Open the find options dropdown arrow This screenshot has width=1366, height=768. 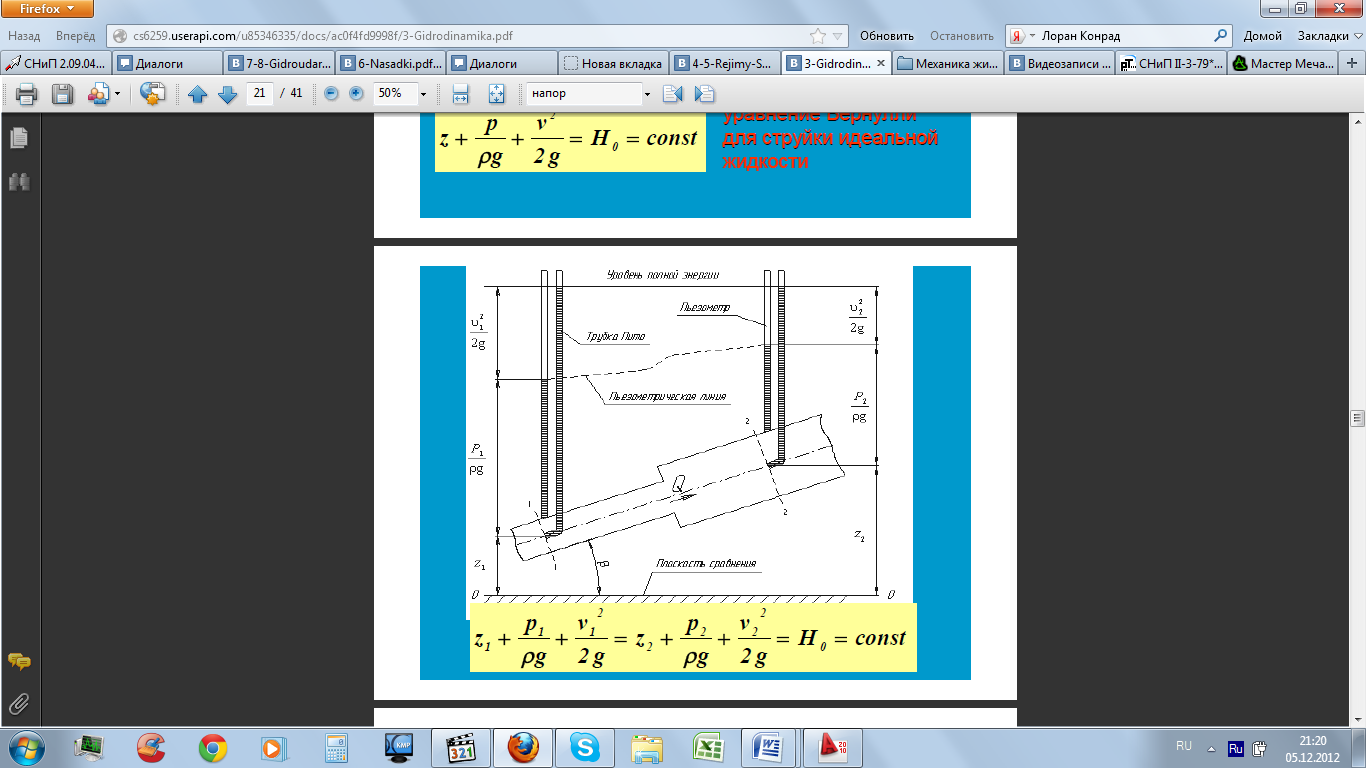(x=647, y=94)
